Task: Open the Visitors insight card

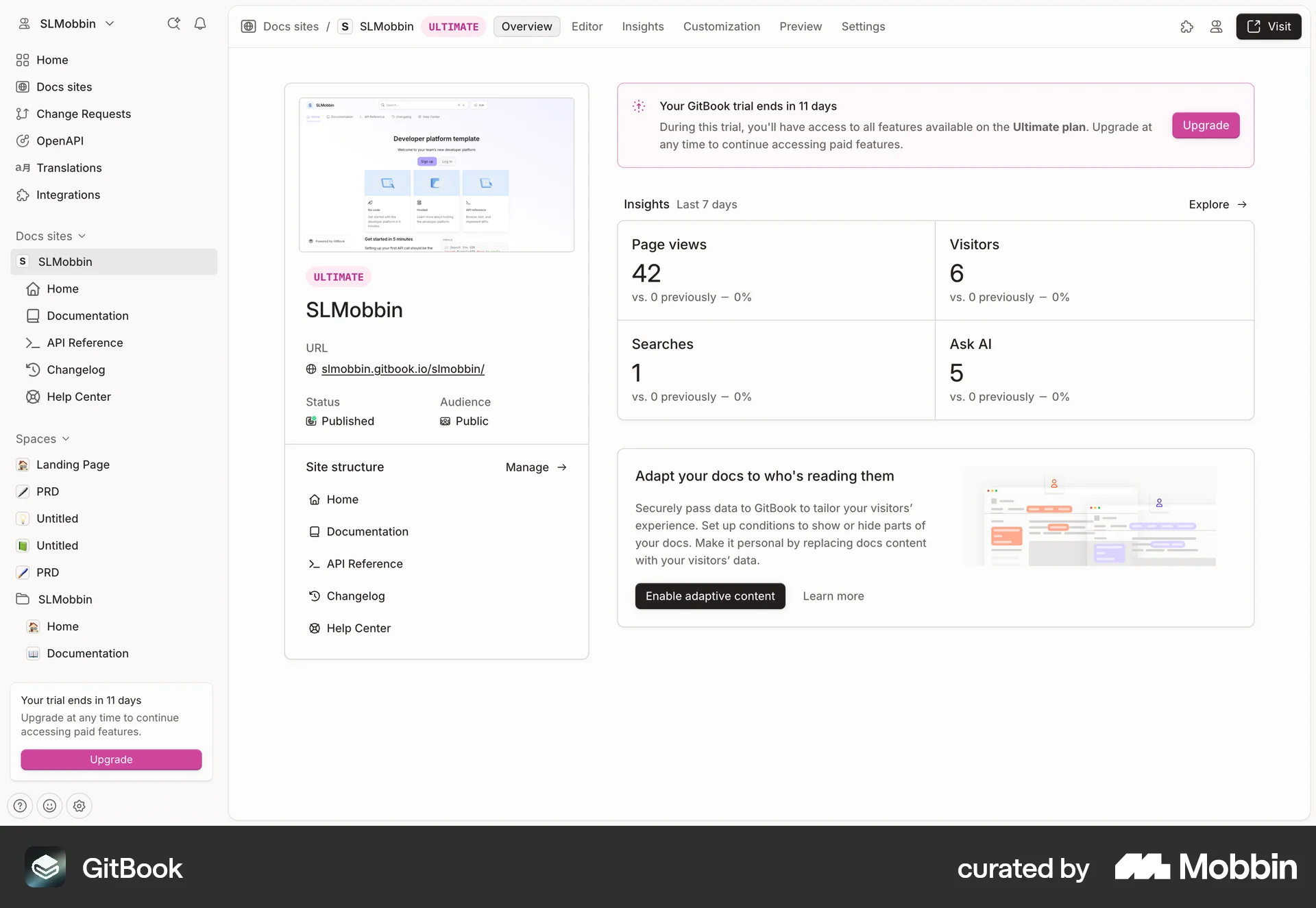Action: 1095,271
